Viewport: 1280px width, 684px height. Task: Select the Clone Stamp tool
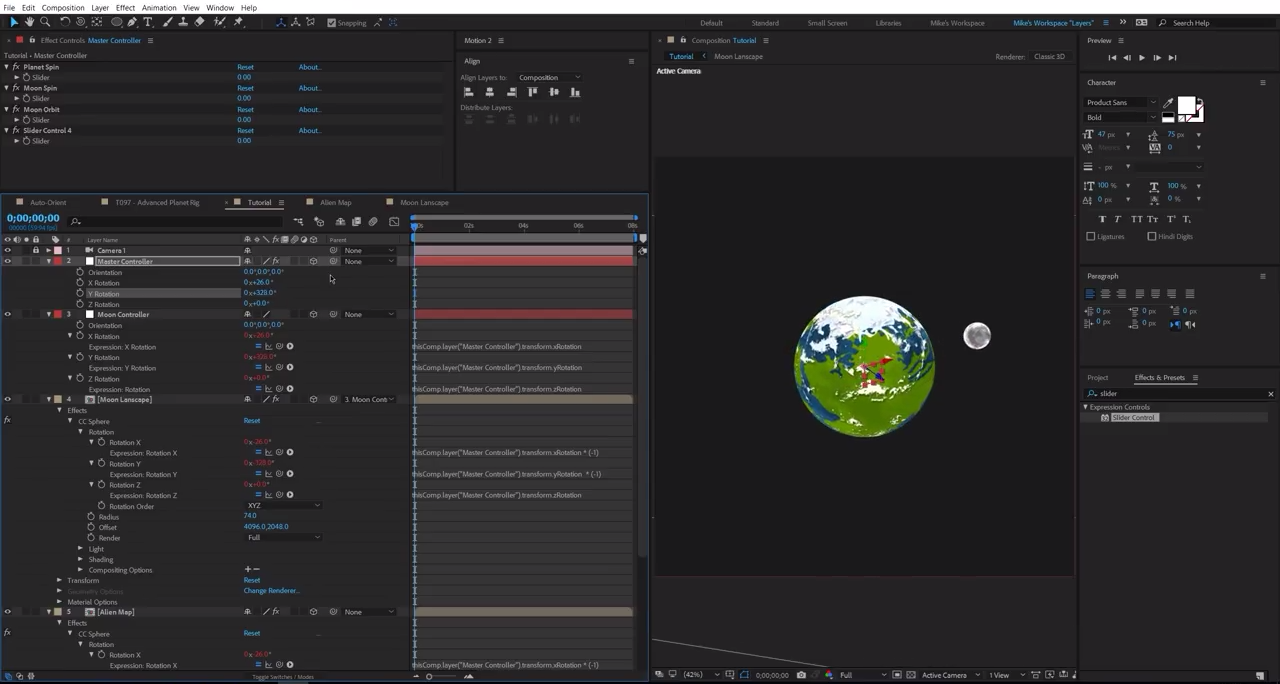[183, 22]
